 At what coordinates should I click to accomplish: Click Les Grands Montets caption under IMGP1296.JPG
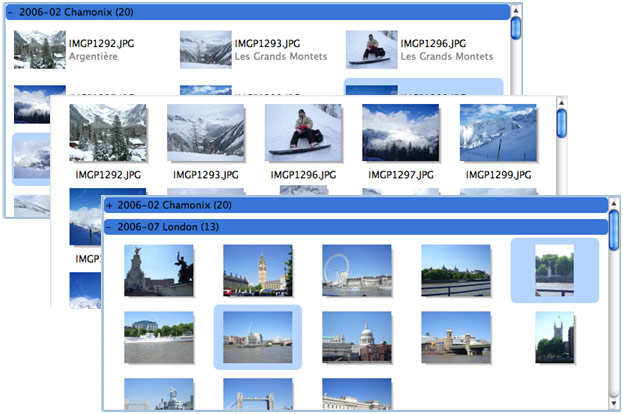click(447, 56)
